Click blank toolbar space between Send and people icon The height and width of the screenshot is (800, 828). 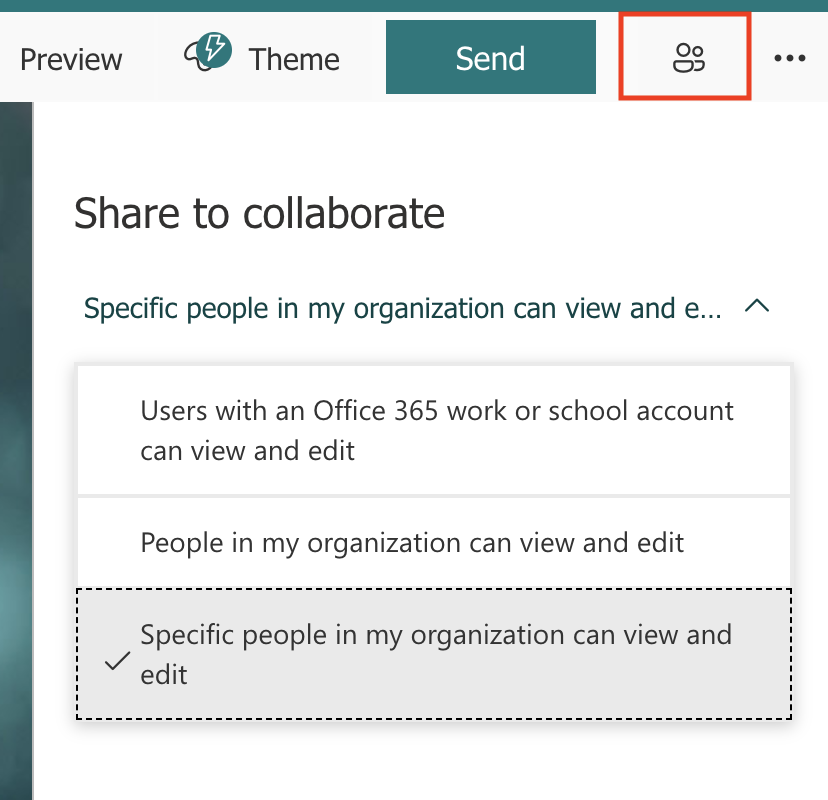[x=608, y=58]
